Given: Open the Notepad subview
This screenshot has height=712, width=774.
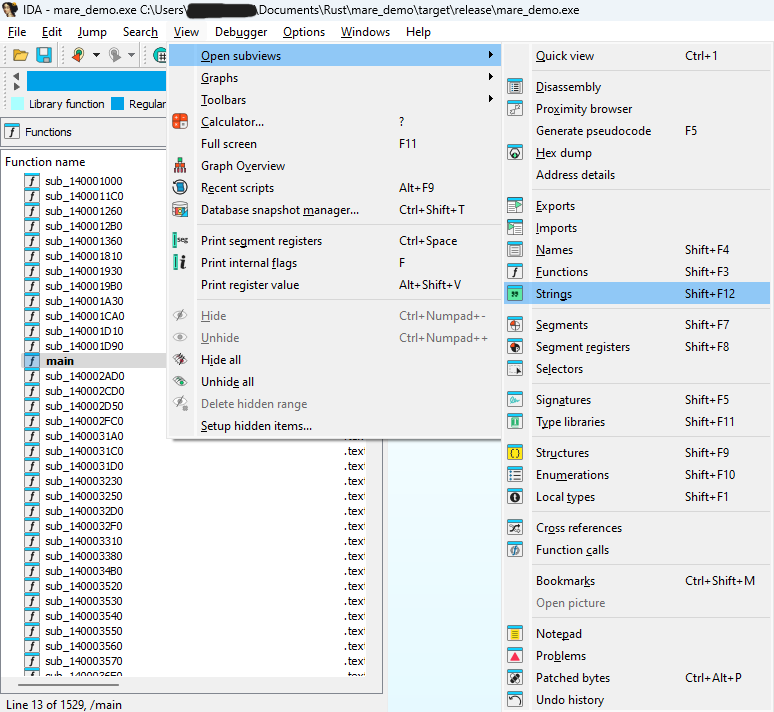Looking at the screenshot, I should (558, 634).
